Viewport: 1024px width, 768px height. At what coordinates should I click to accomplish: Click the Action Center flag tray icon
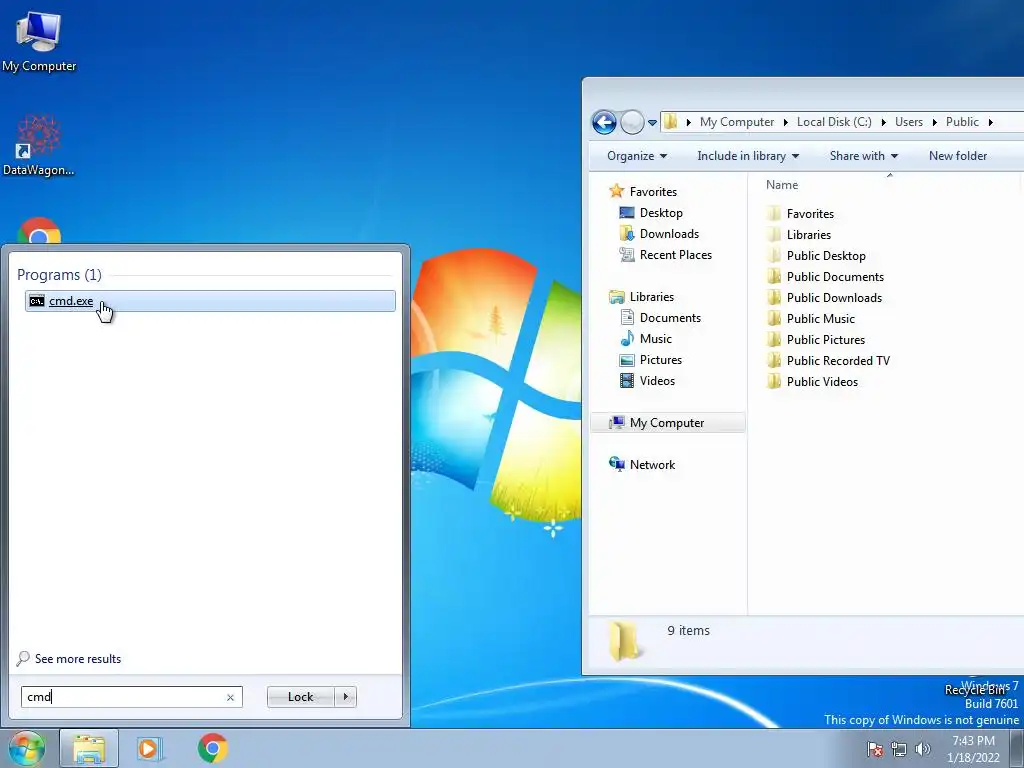(875, 749)
